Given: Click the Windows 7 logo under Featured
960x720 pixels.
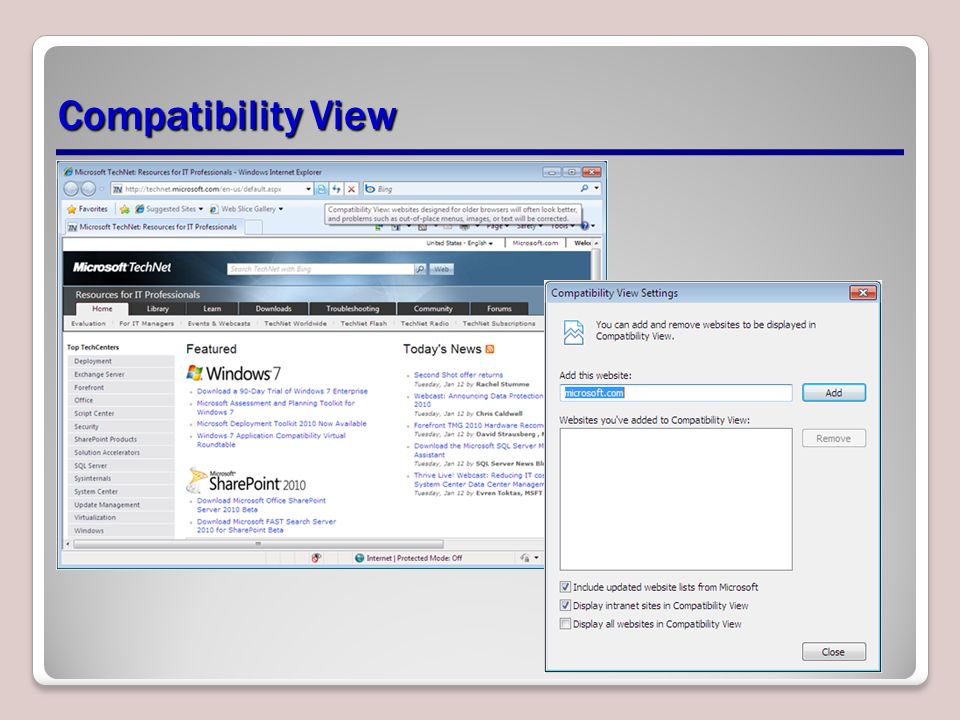Looking at the screenshot, I should click(233, 373).
